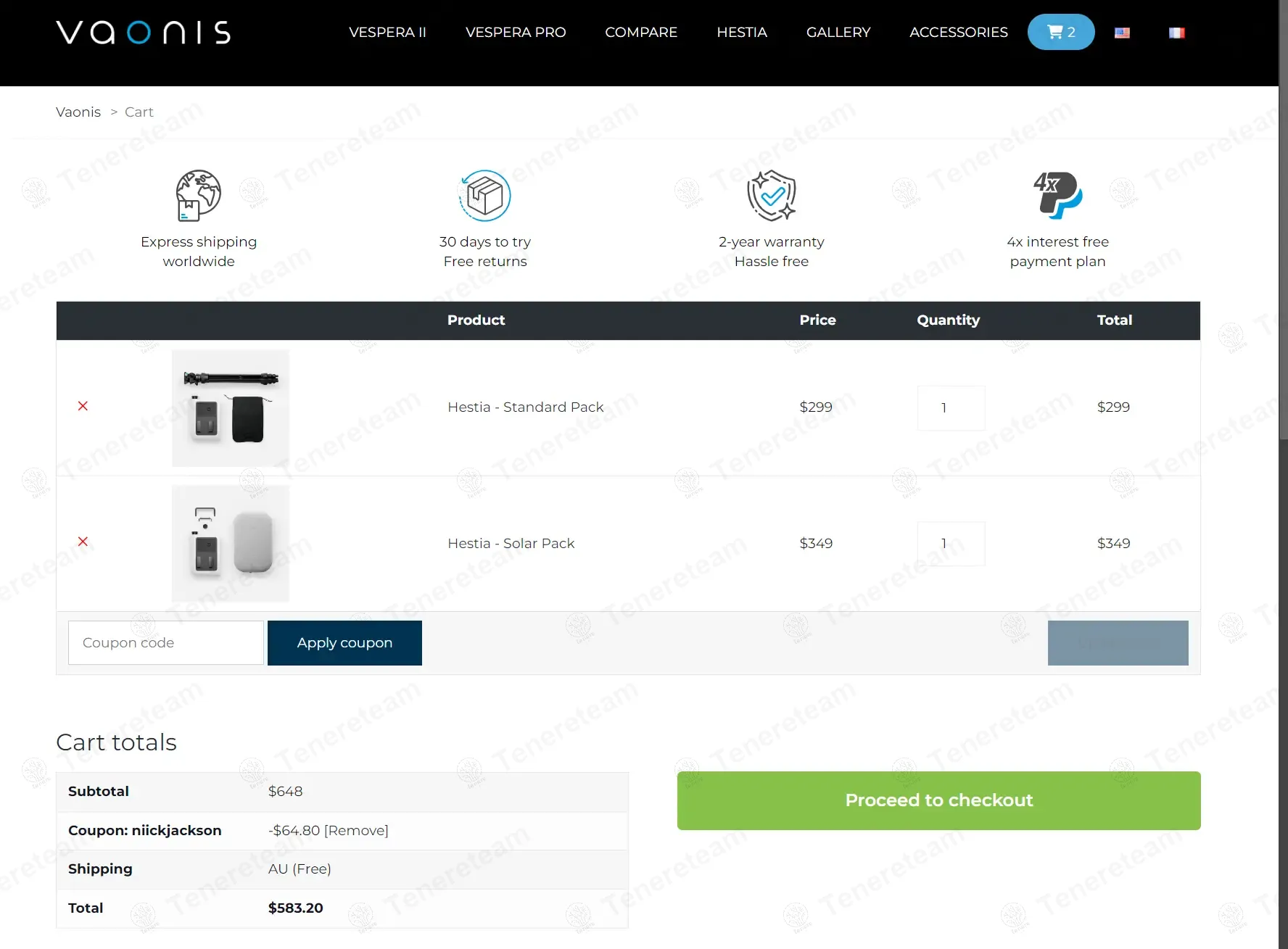
Task: Proceed to checkout
Action: [x=939, y=800]
